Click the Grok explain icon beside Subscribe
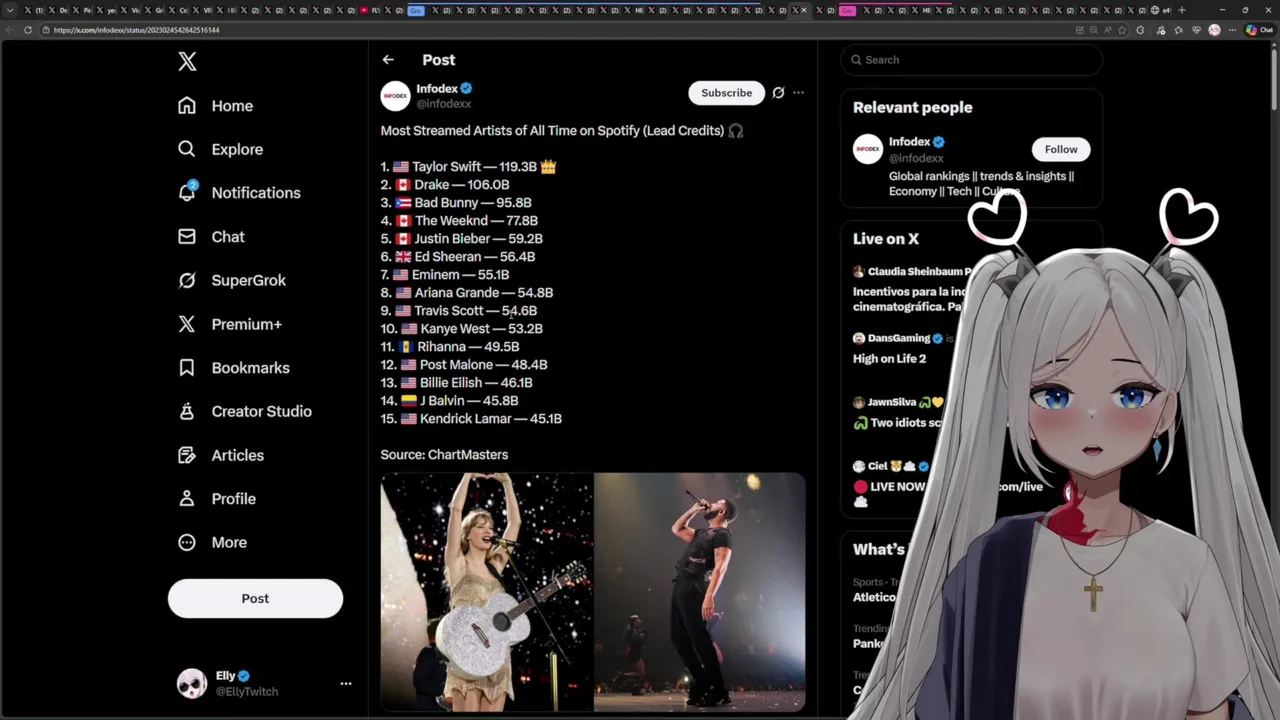Viewport: 1280px width, 720px height. pyautogui.click(x=778, y=93)
